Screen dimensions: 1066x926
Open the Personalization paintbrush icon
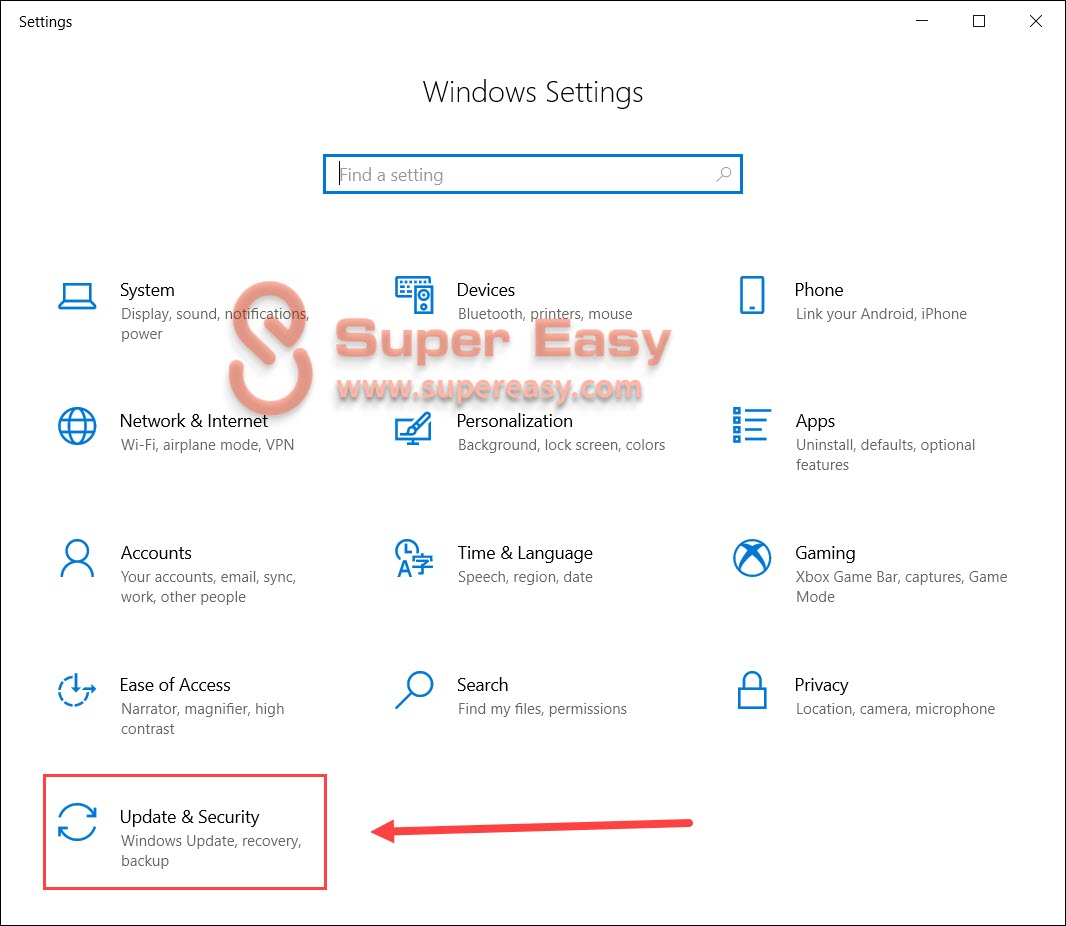413,428
